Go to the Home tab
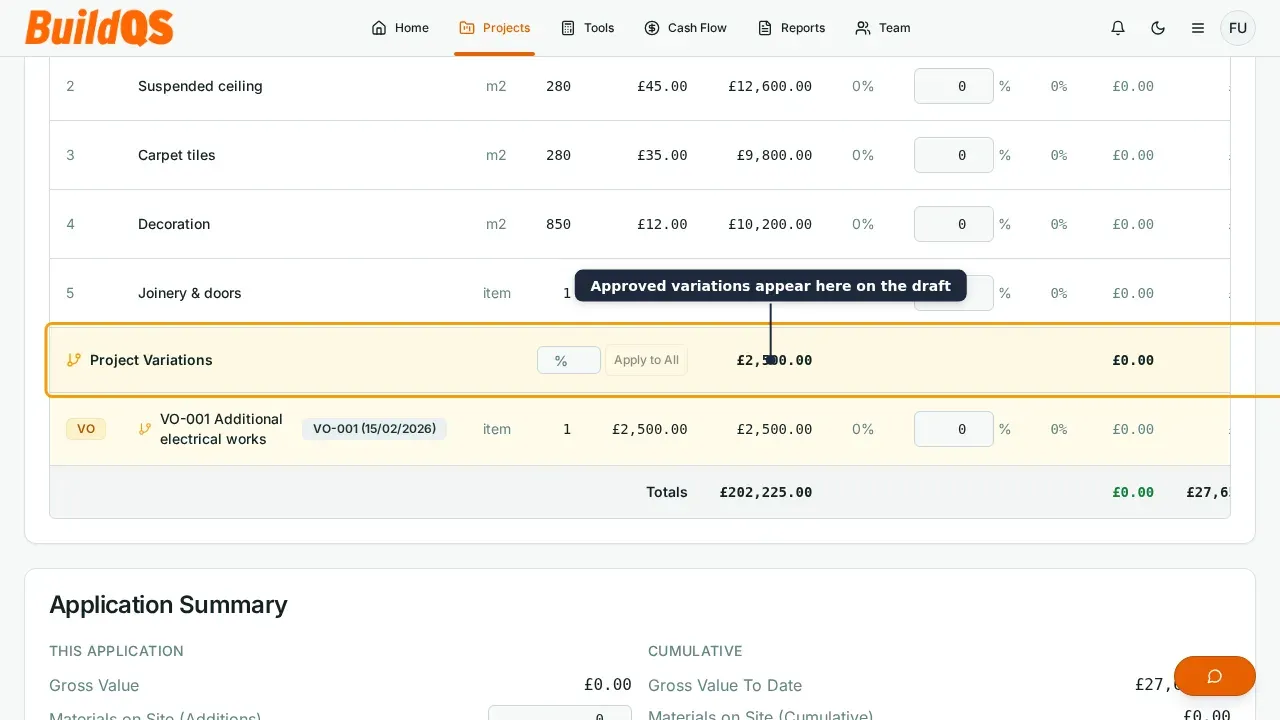The image size is (1280, 720). [400, 28]
